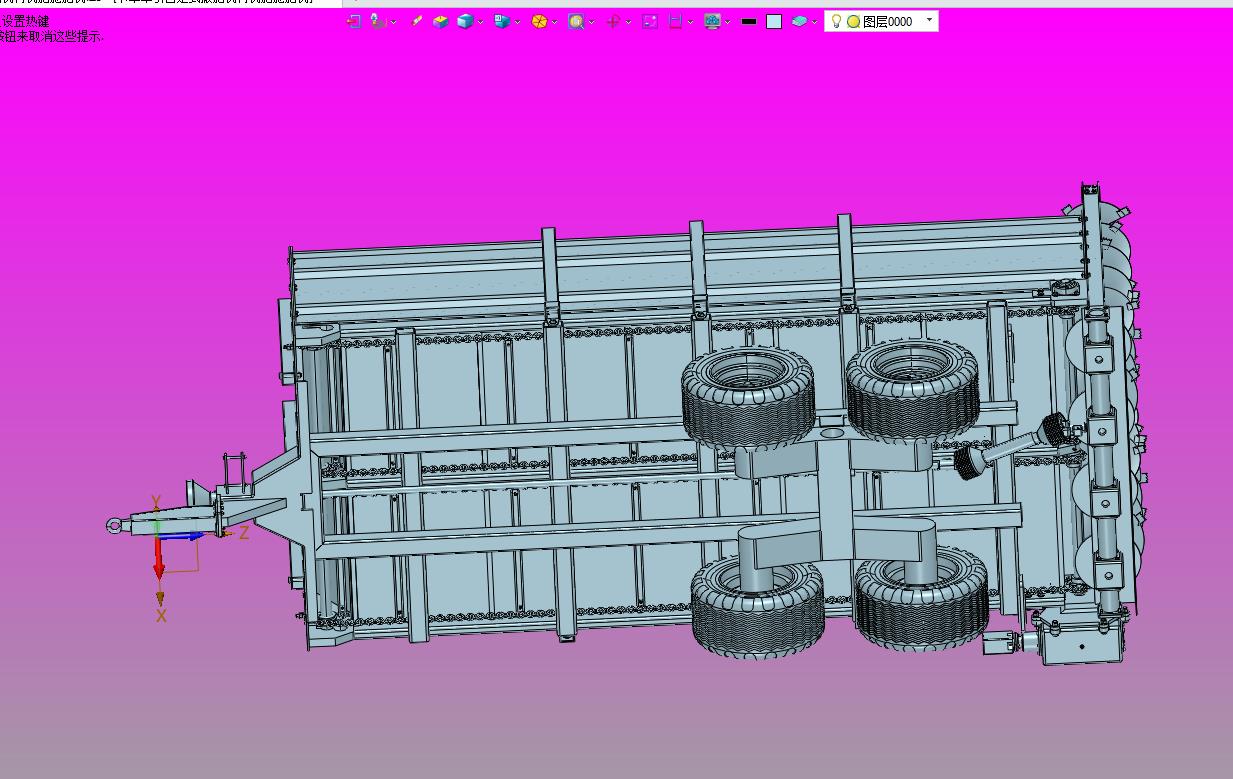Click the yellow-topped shaded box icon
This screenshot has height=779, width=1233.
click(x=441, y=21)
